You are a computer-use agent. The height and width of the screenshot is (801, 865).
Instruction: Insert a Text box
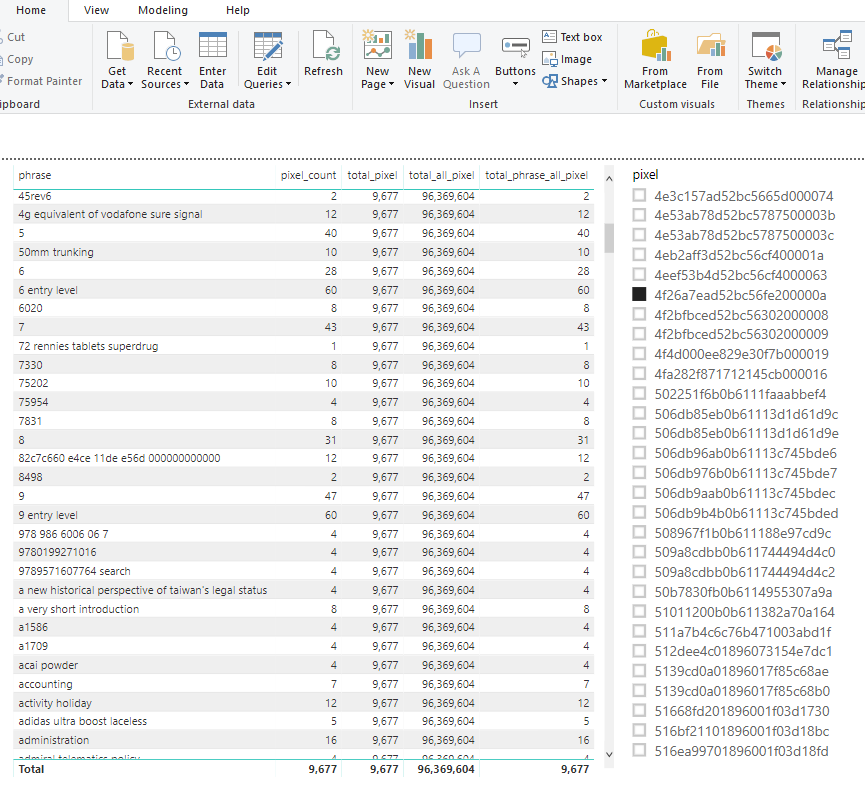pyautogui.click(x=572, y=37)
